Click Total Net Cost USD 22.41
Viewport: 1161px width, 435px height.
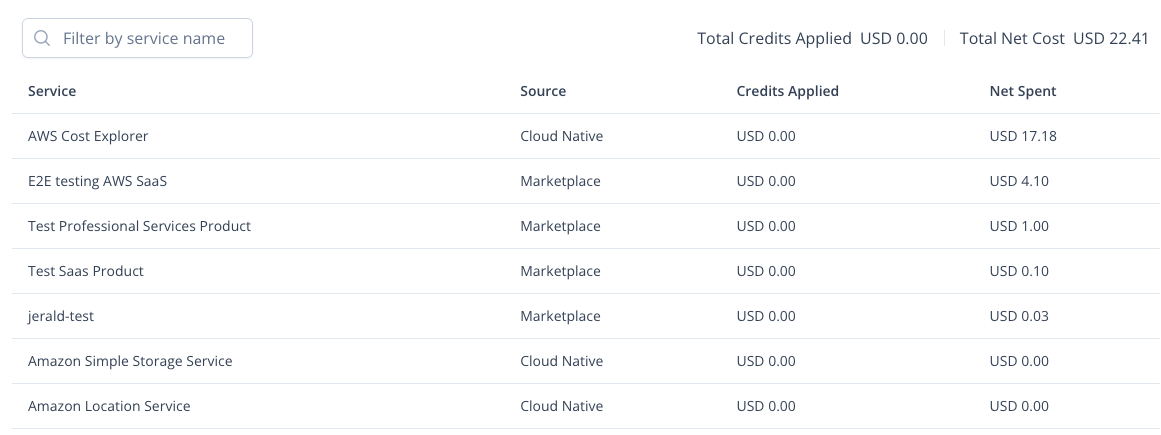pyautogui.click(x=1054, y=39)
